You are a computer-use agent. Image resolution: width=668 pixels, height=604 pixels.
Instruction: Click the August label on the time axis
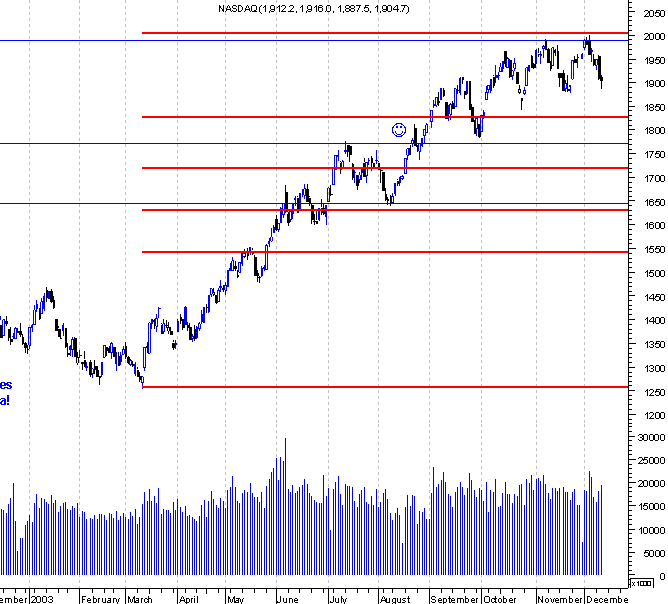click(x=395, y=599)
